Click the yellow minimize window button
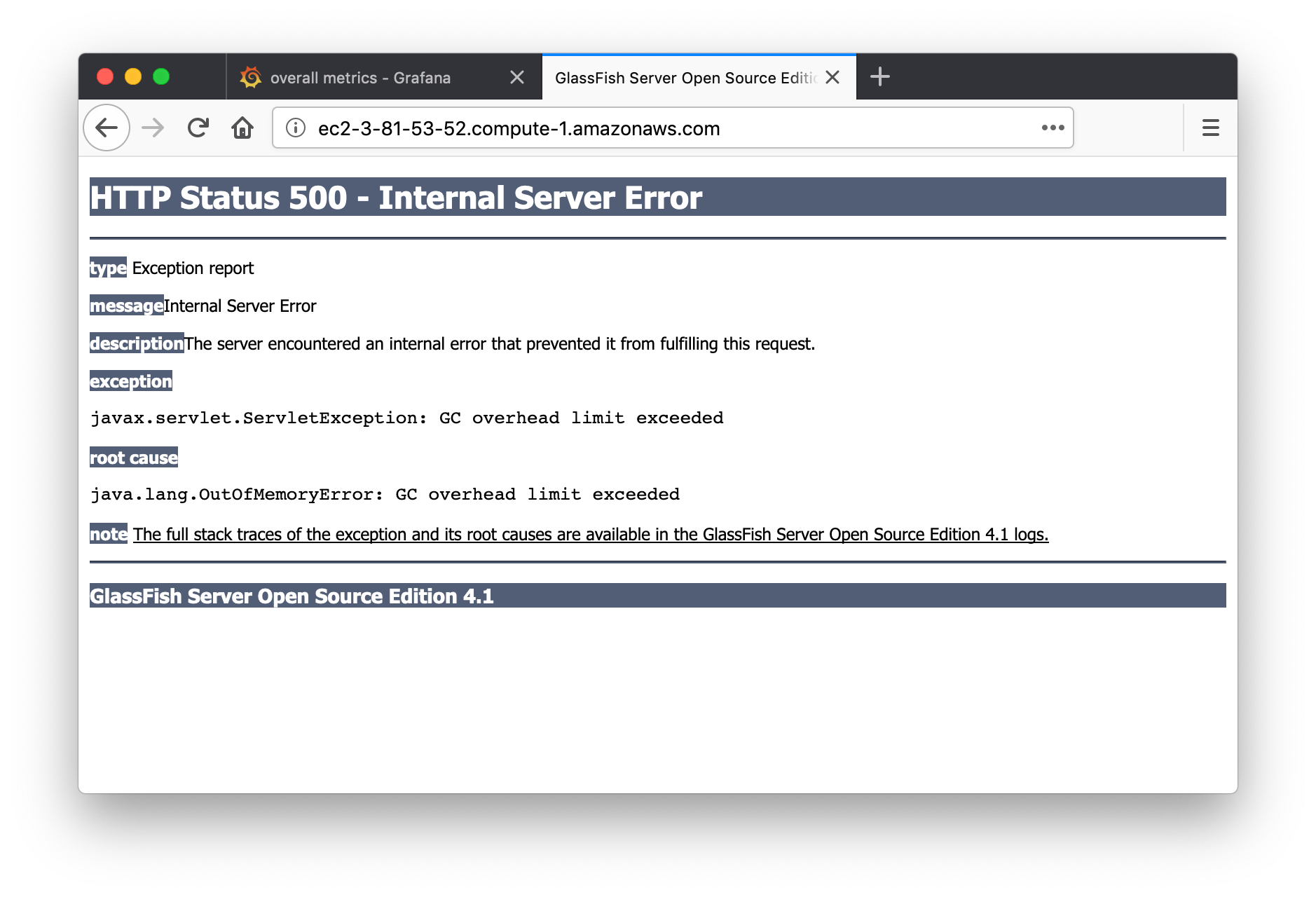The width and height of the screenshot is (1316, 897). click(133, 76)
